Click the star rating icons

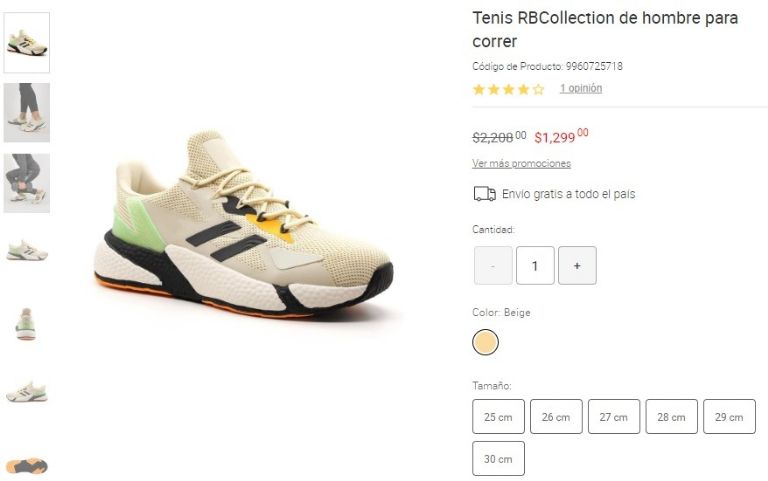(x=508, y=89)
